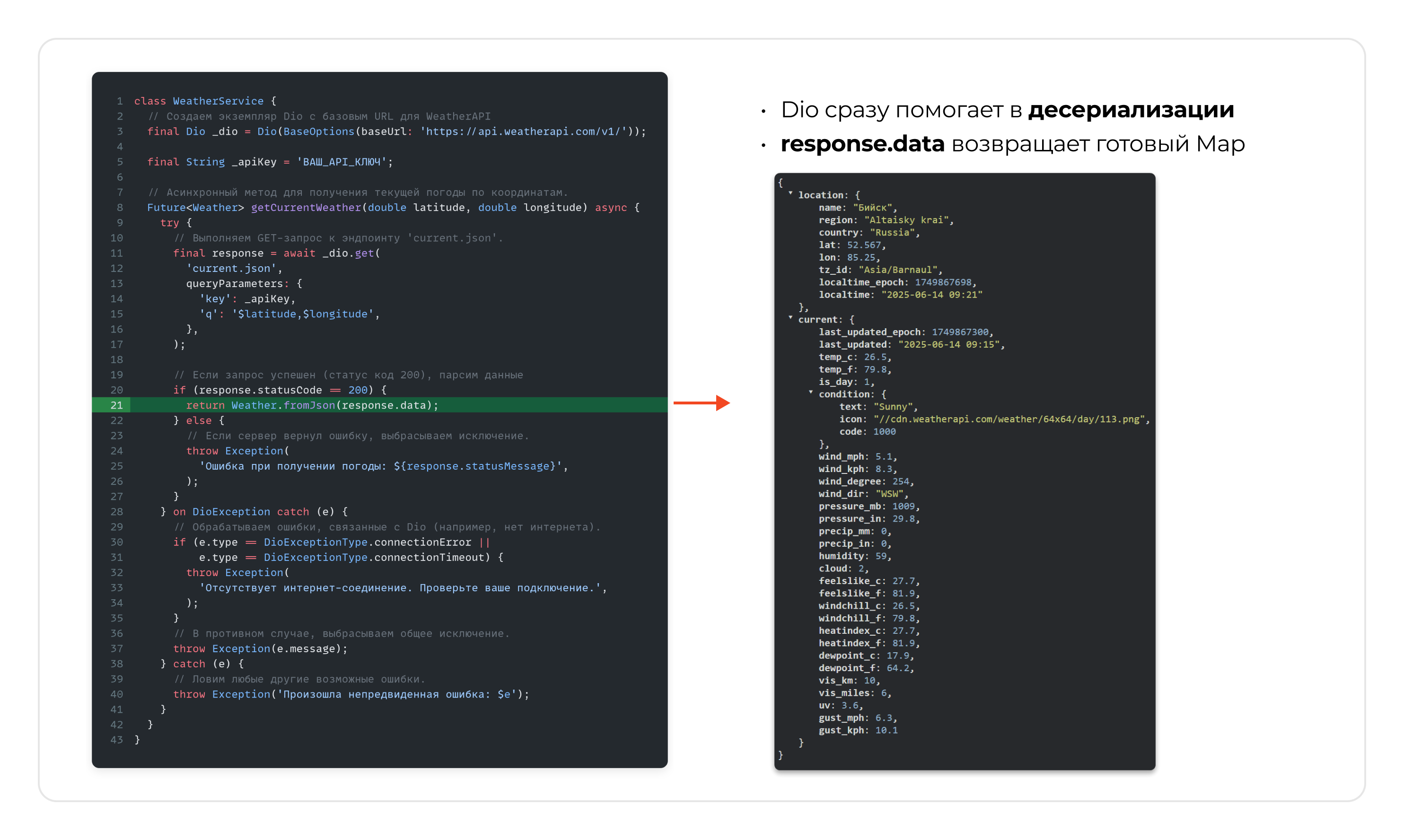Screen dimensions: 1404x840
Task: Collapse the condition node triangle
Action: pyautogui.click(x=811, y=392)
